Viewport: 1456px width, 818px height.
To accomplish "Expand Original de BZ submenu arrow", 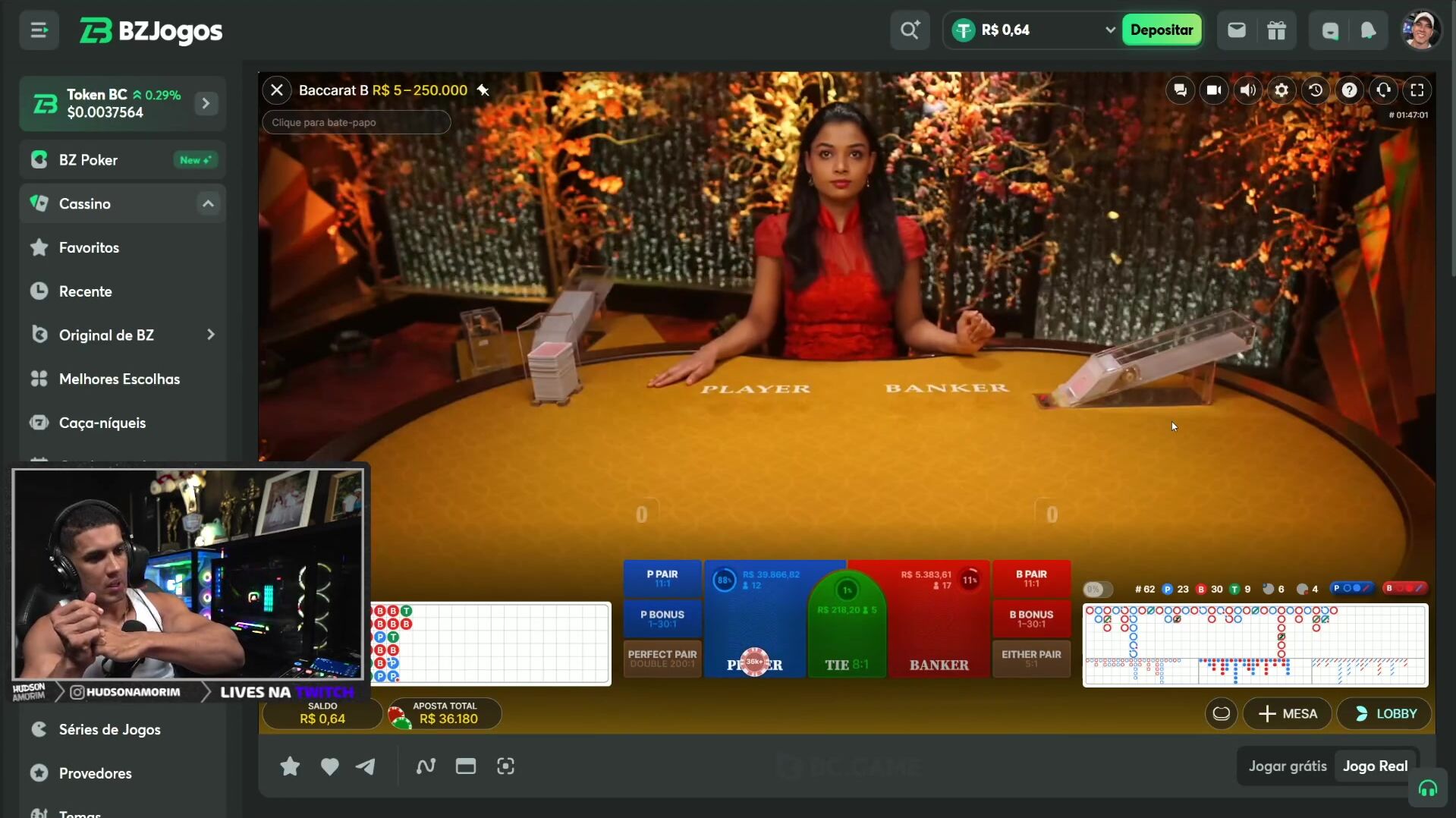I will point(210,335).
